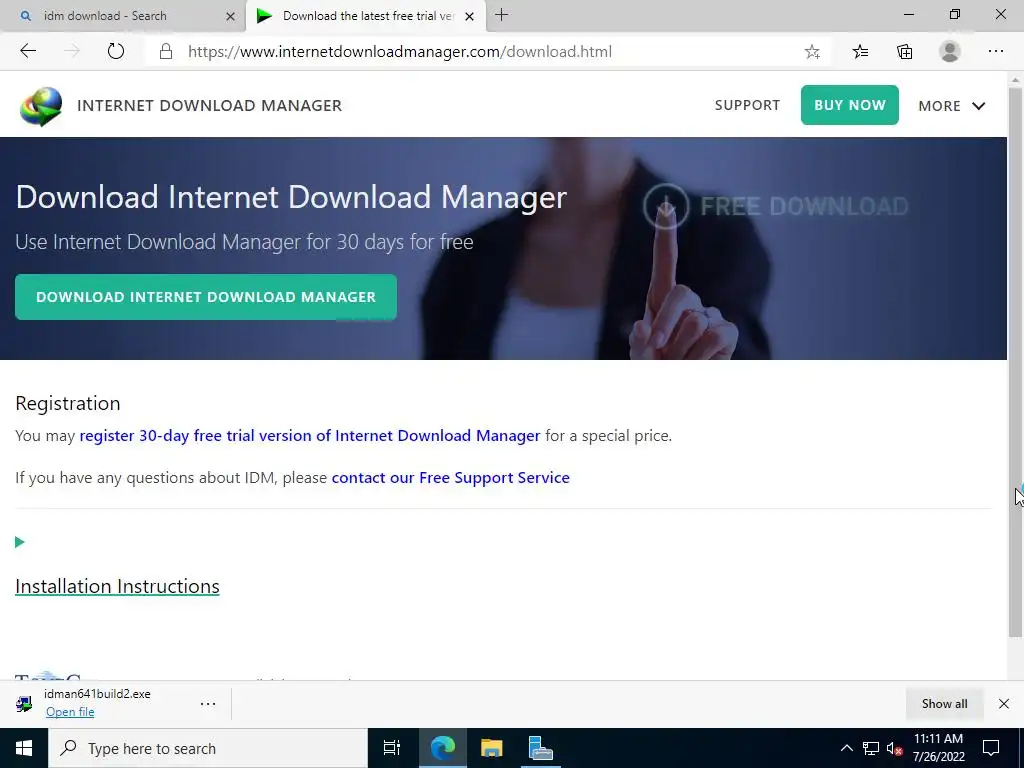Click the IDM globe logo

pyautogui.click(x=40, y=106)
